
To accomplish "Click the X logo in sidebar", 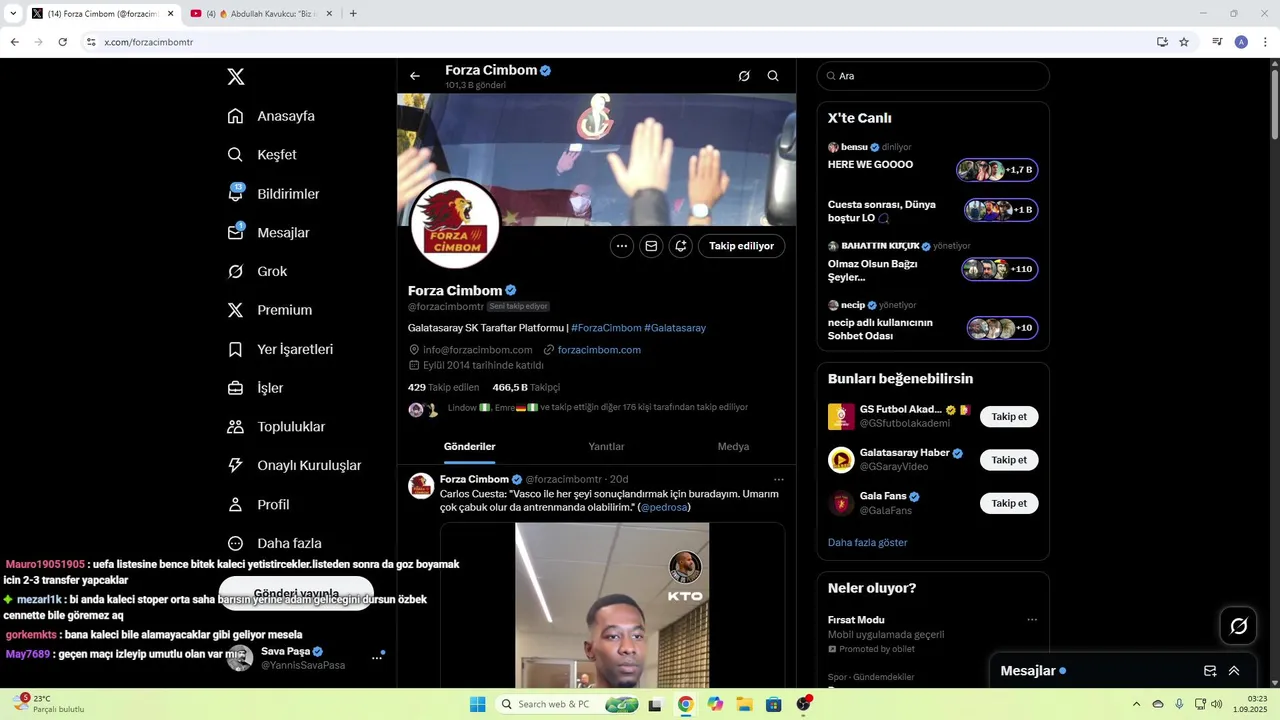I will [235, 77].
